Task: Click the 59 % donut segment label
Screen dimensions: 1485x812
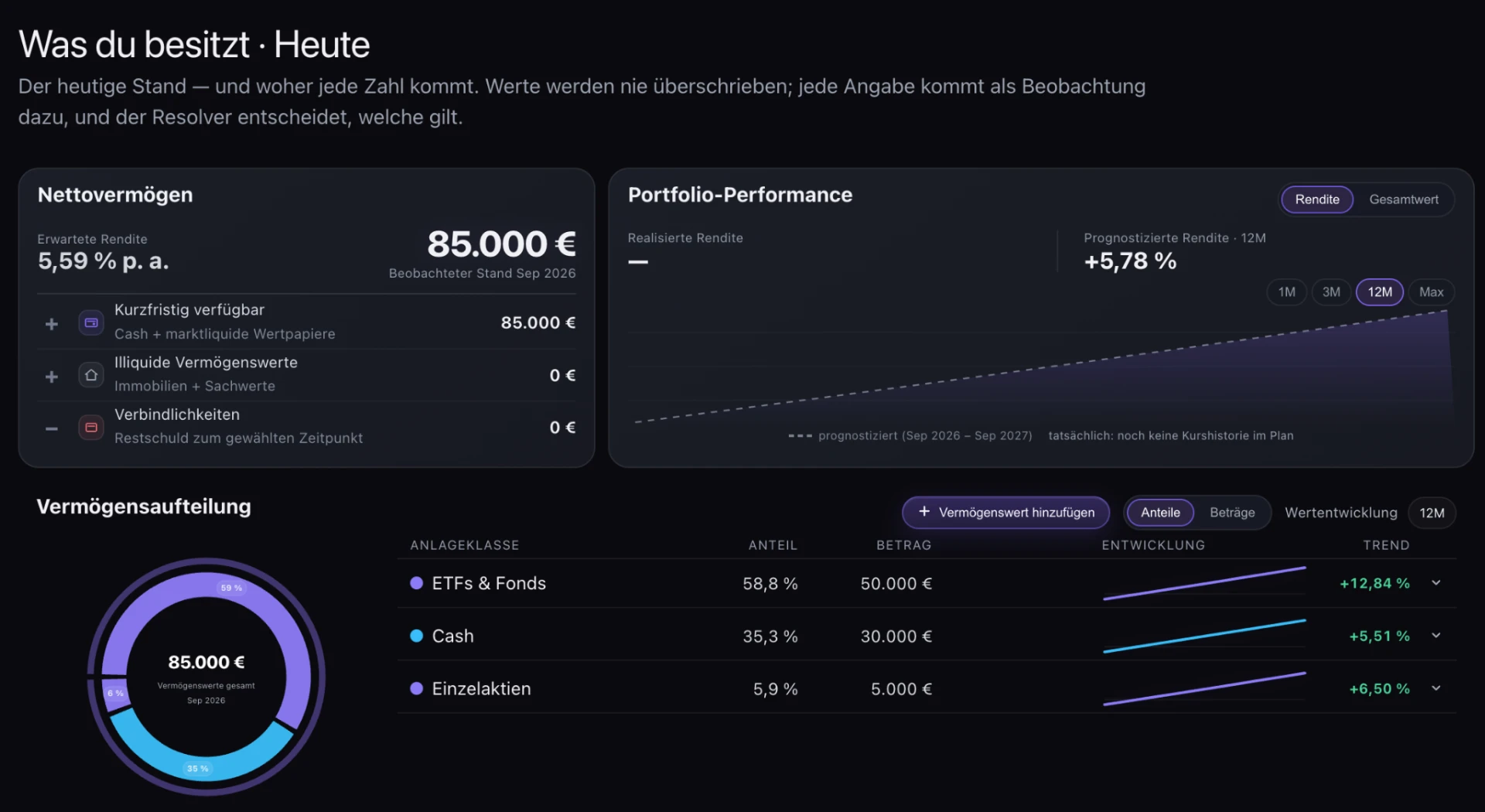Action: tap(231, 588)
